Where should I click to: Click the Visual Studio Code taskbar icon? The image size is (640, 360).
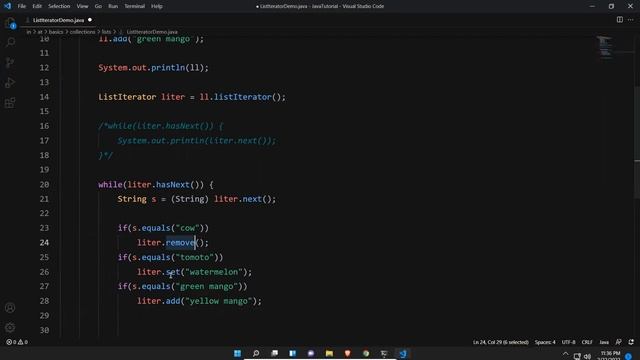coord(402,353)
